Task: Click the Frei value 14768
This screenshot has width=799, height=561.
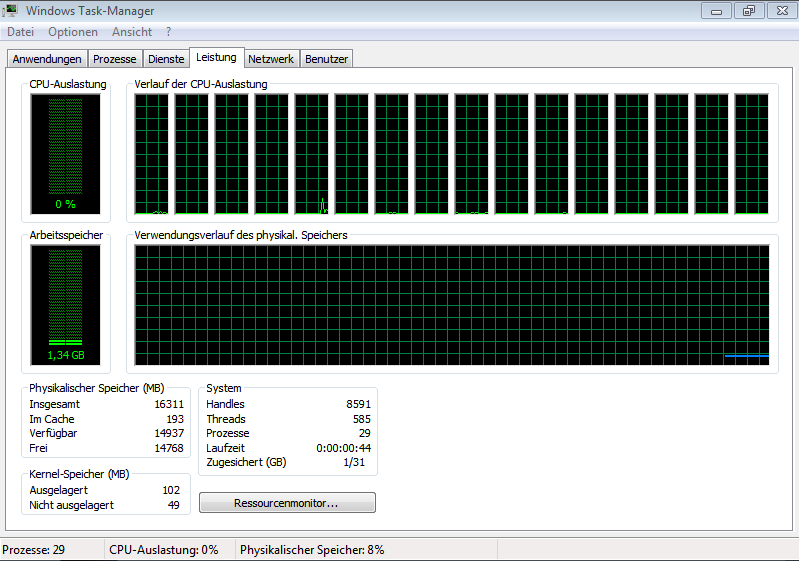Action: coord(169,448)
